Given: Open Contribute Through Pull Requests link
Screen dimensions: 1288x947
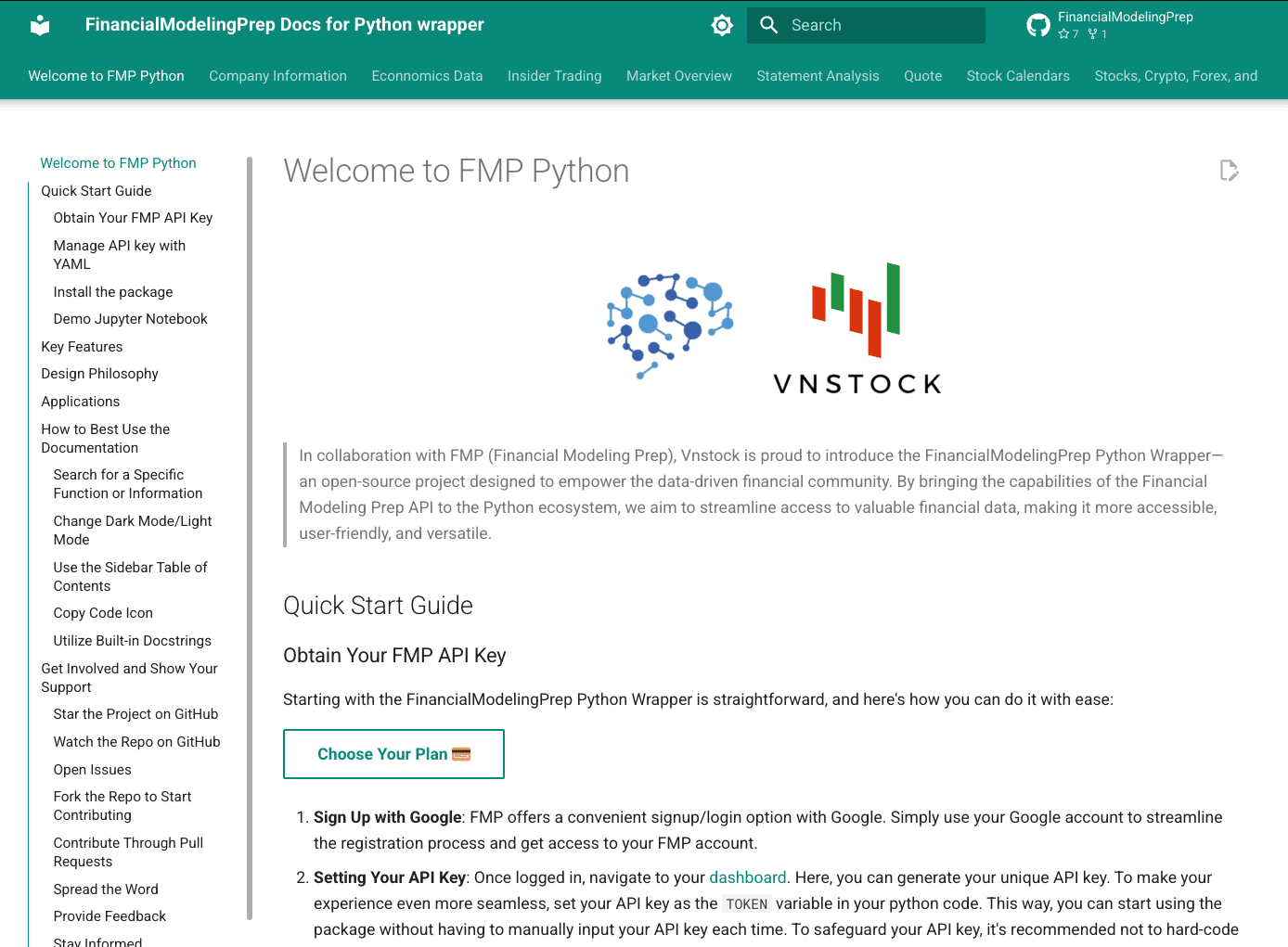Looking at the screenshot, I should [x=128, y=852].
